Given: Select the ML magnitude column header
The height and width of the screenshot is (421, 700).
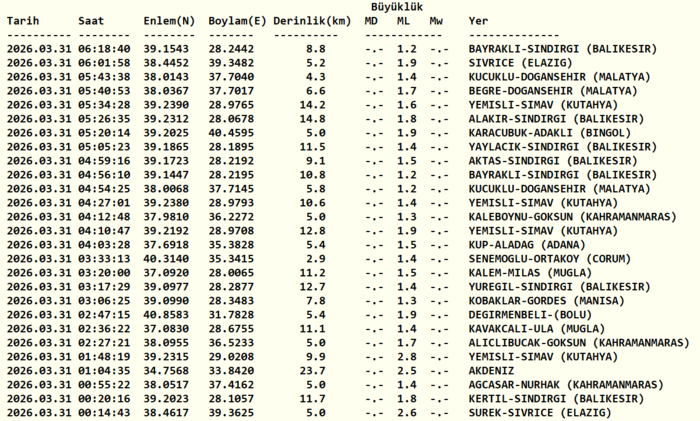Looking at the screenshot, I should point(403,20).
